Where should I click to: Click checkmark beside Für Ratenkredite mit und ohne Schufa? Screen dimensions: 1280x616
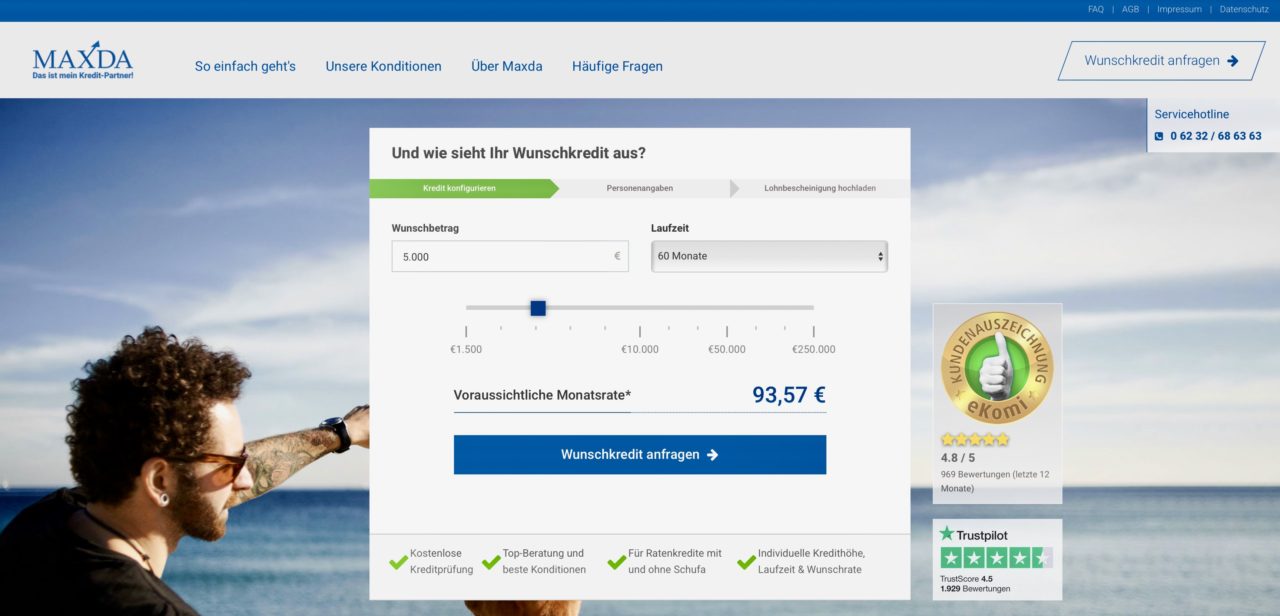click(x=617, y=562)
